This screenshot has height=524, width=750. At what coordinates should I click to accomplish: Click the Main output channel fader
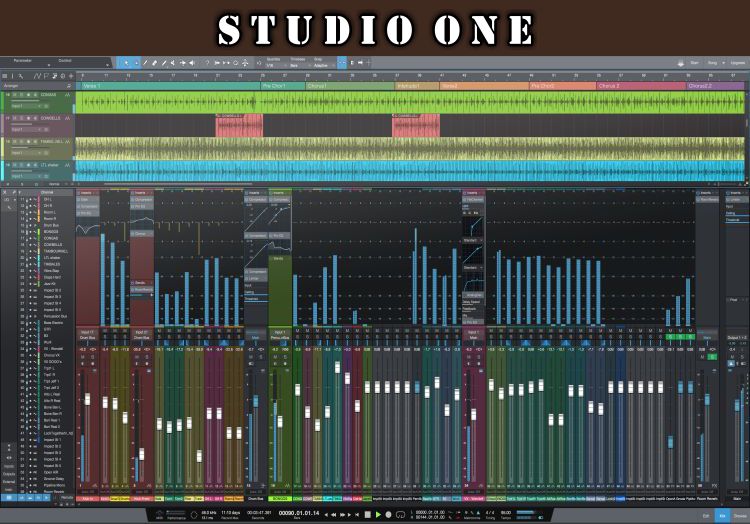(737, 406)
